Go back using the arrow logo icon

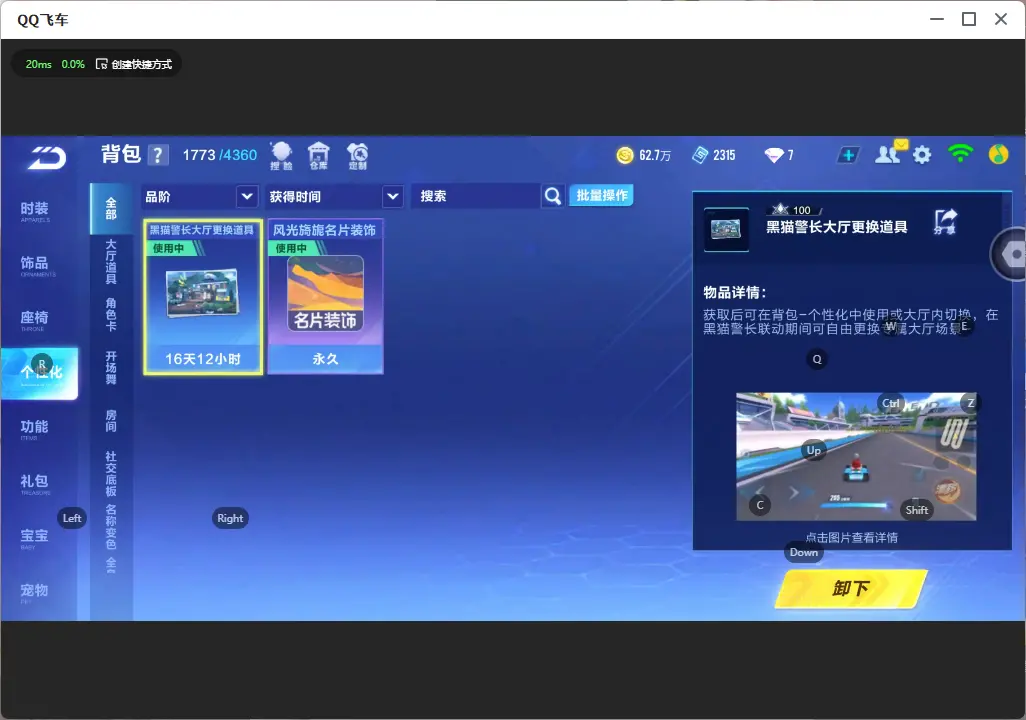tap(46, 158)
